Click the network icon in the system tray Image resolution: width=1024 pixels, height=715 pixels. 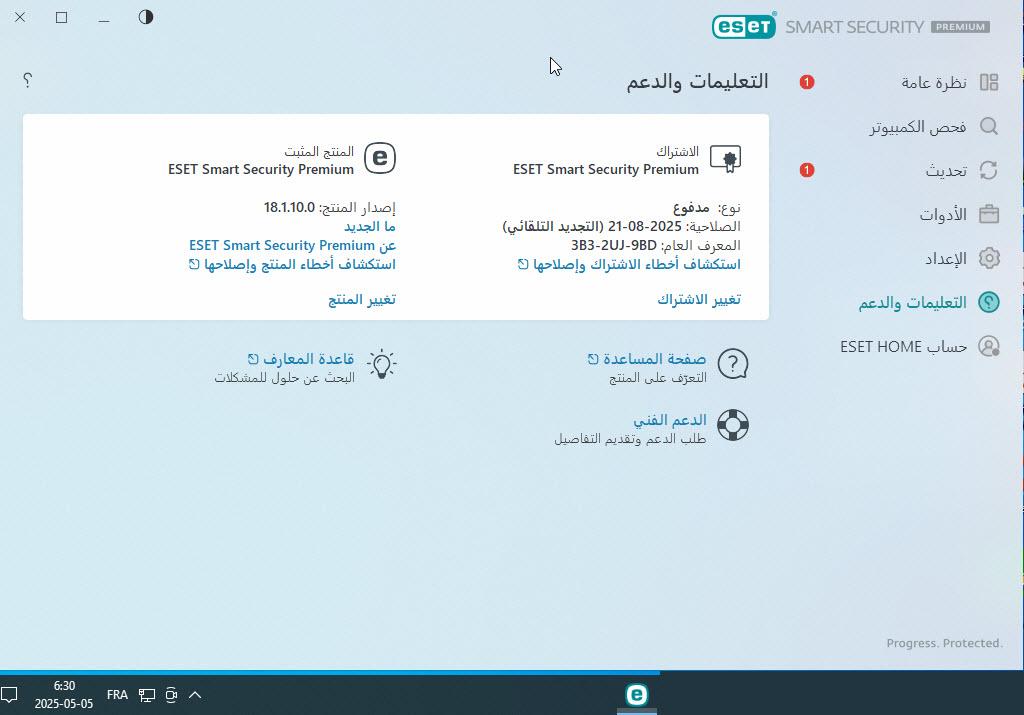147,695
